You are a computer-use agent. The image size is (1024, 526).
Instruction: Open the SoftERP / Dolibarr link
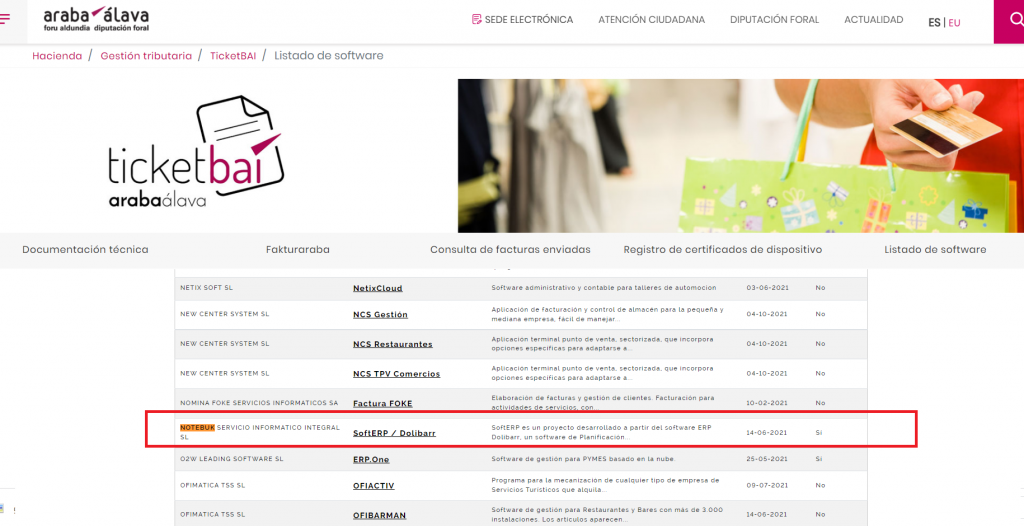pos(394,433)
